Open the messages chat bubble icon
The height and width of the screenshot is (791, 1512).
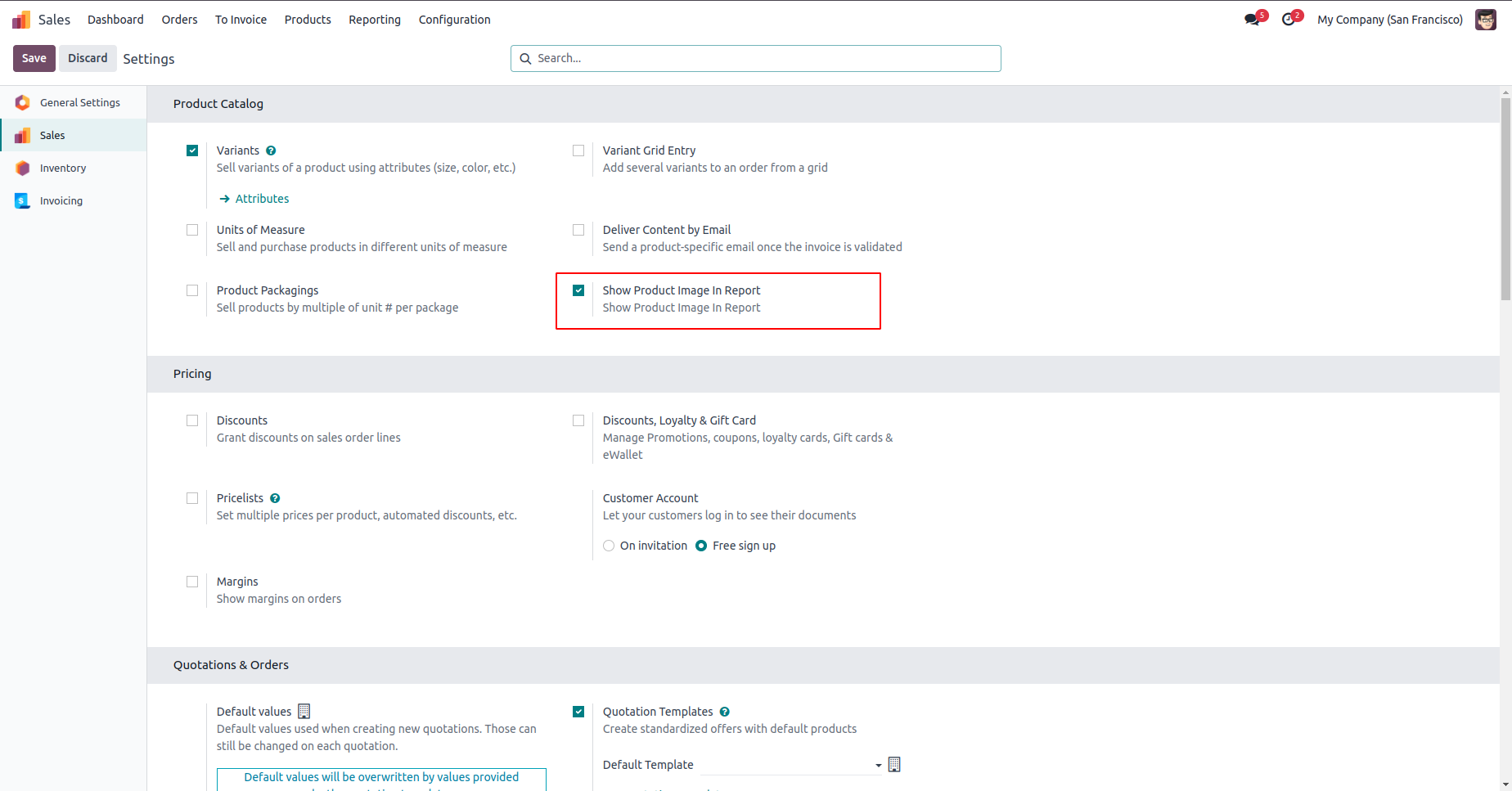click(1252, 20)
